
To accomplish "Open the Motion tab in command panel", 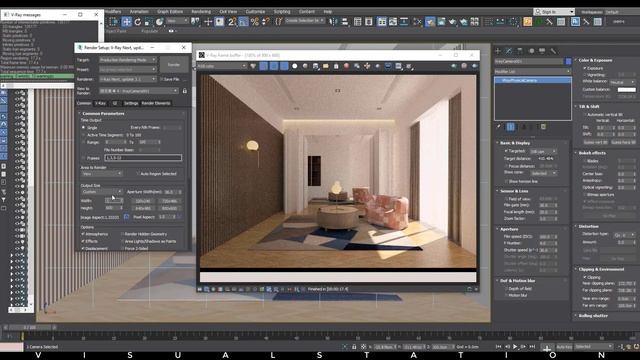I will pos(531,51).
